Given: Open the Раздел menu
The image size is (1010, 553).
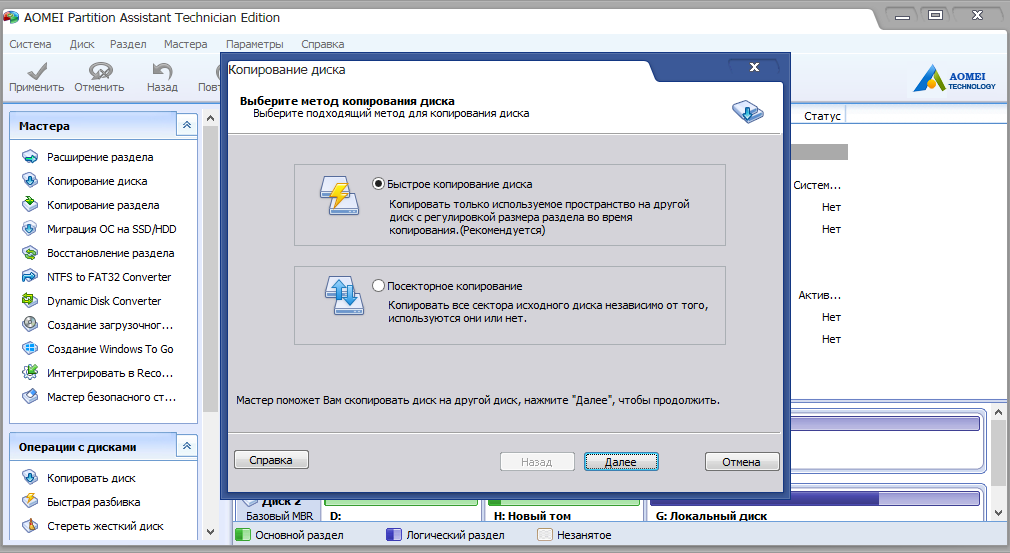Looking at the screenshot, I should [x=128, y=44].
